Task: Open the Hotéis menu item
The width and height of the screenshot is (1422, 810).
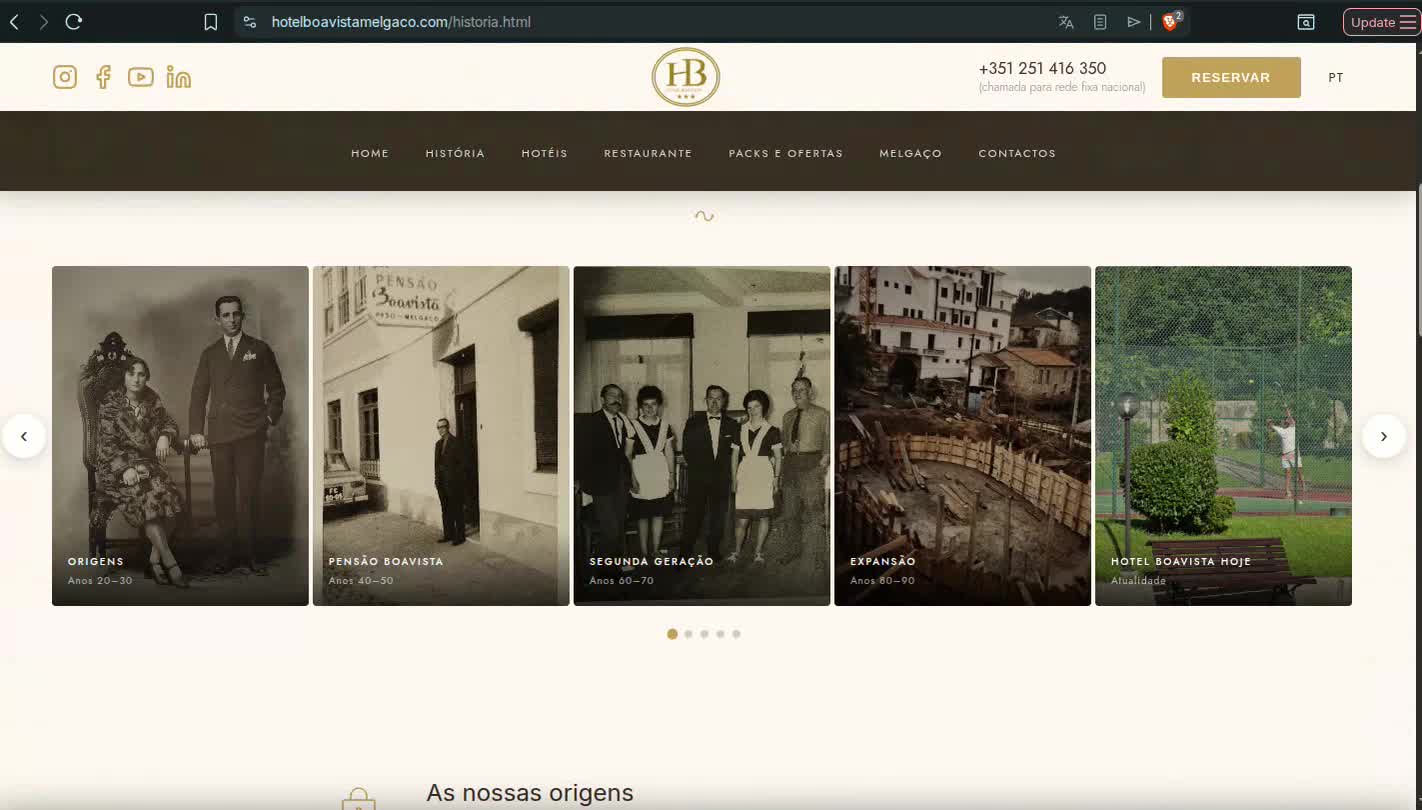Action: (544, 153)
